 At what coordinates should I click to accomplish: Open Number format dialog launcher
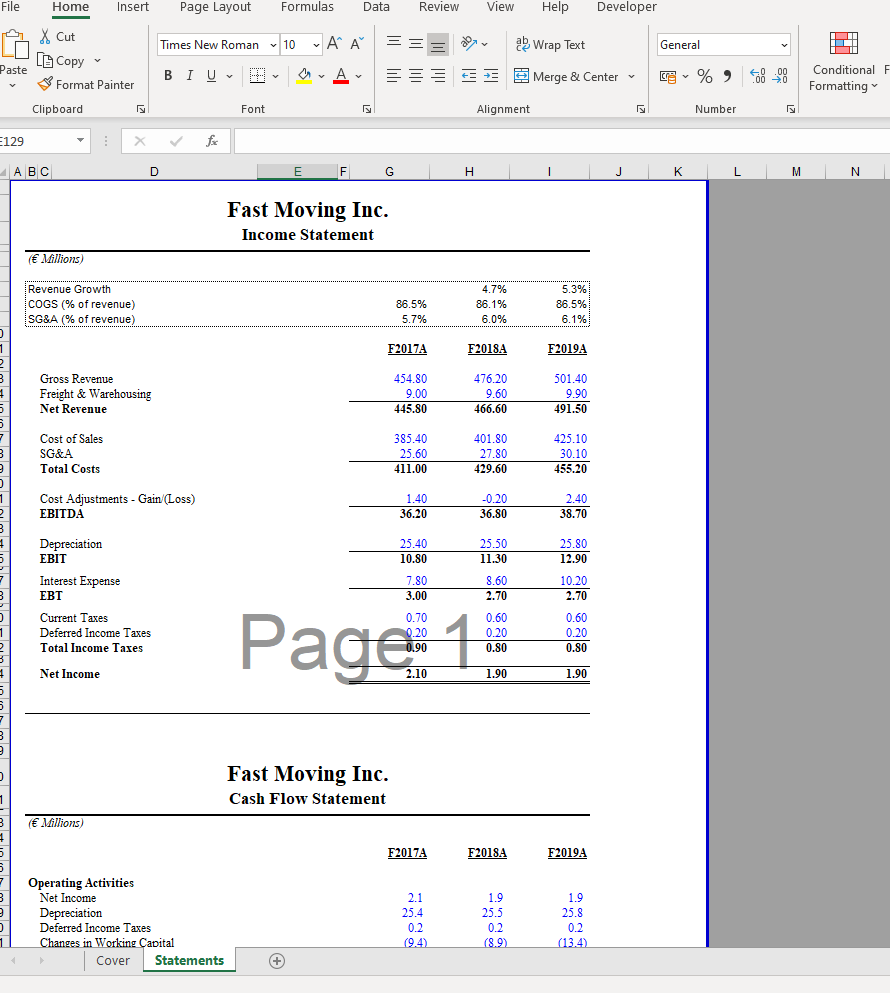[x=791, y=109]
